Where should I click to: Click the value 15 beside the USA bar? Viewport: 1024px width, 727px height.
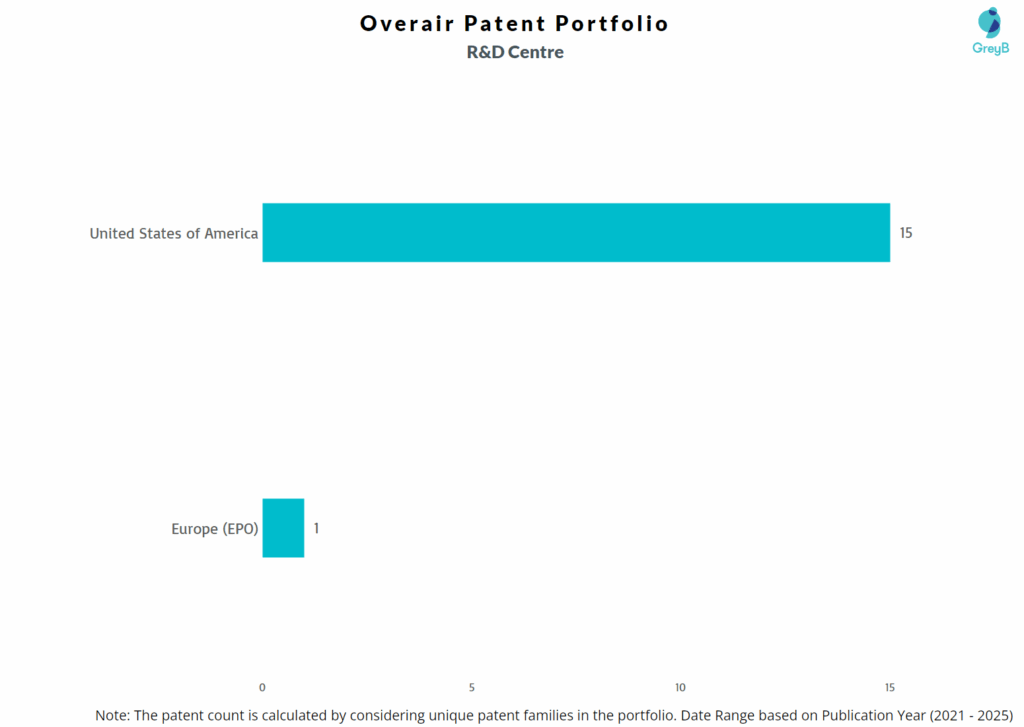pyautogui.click(x=905, y=233)
